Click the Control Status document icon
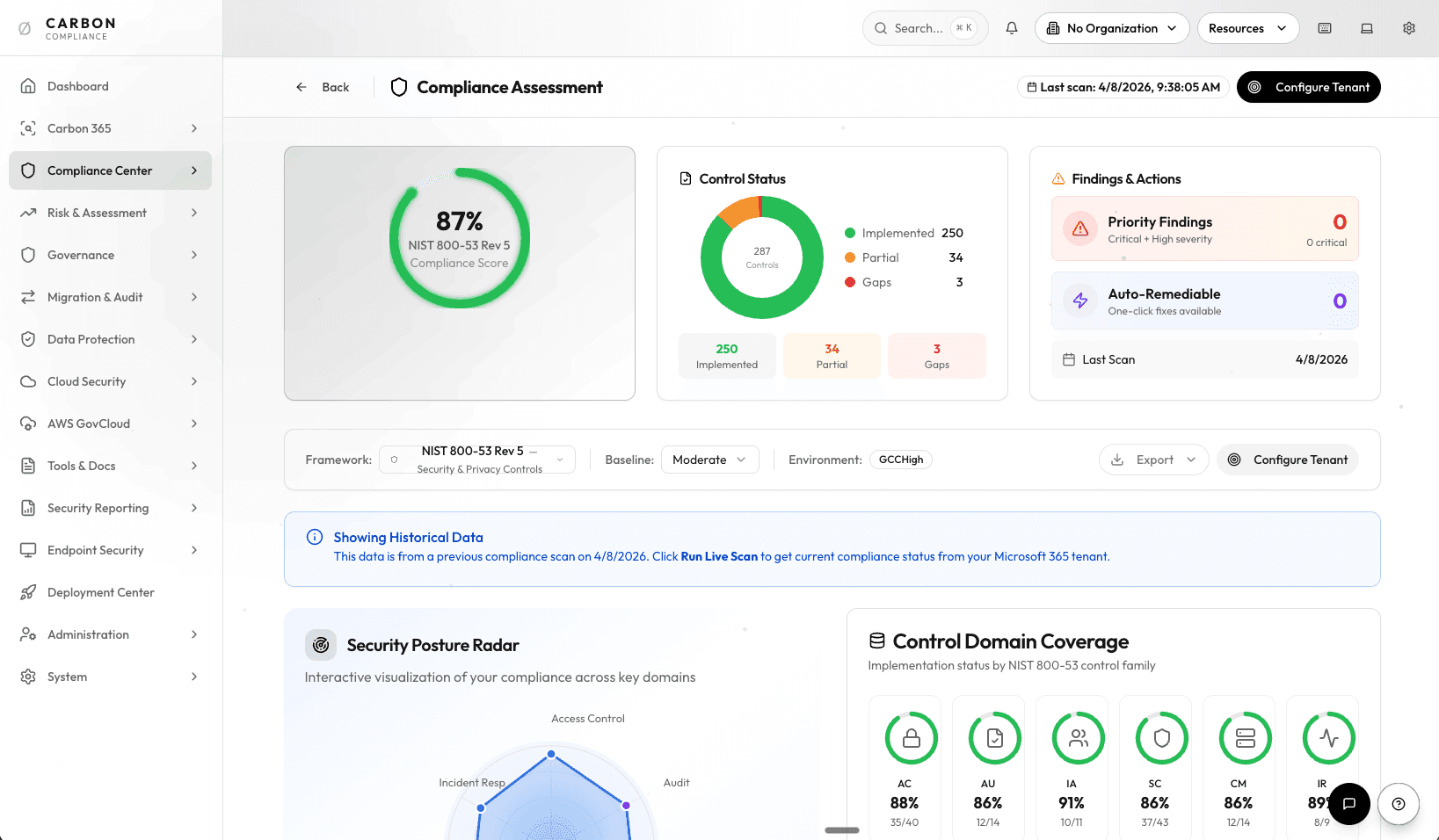Image resolution: width=1439 pixels, height=840 pixels. (686, 178)
